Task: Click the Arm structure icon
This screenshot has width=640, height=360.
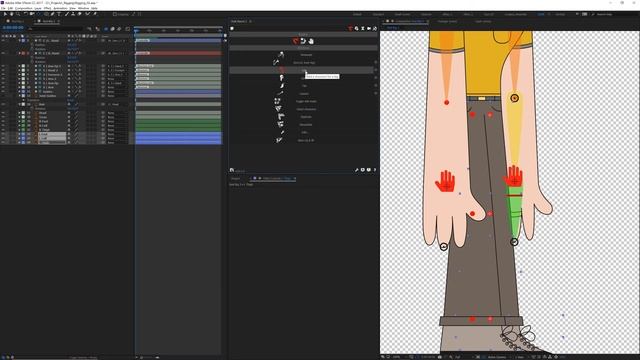Action: 276,62
